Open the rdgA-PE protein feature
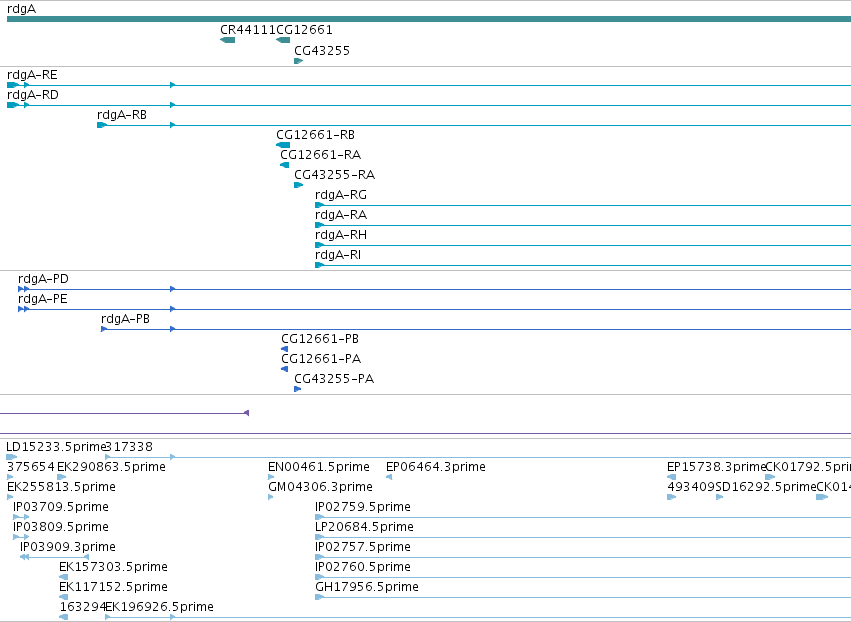851x622 pixels. tap(434, 309)
